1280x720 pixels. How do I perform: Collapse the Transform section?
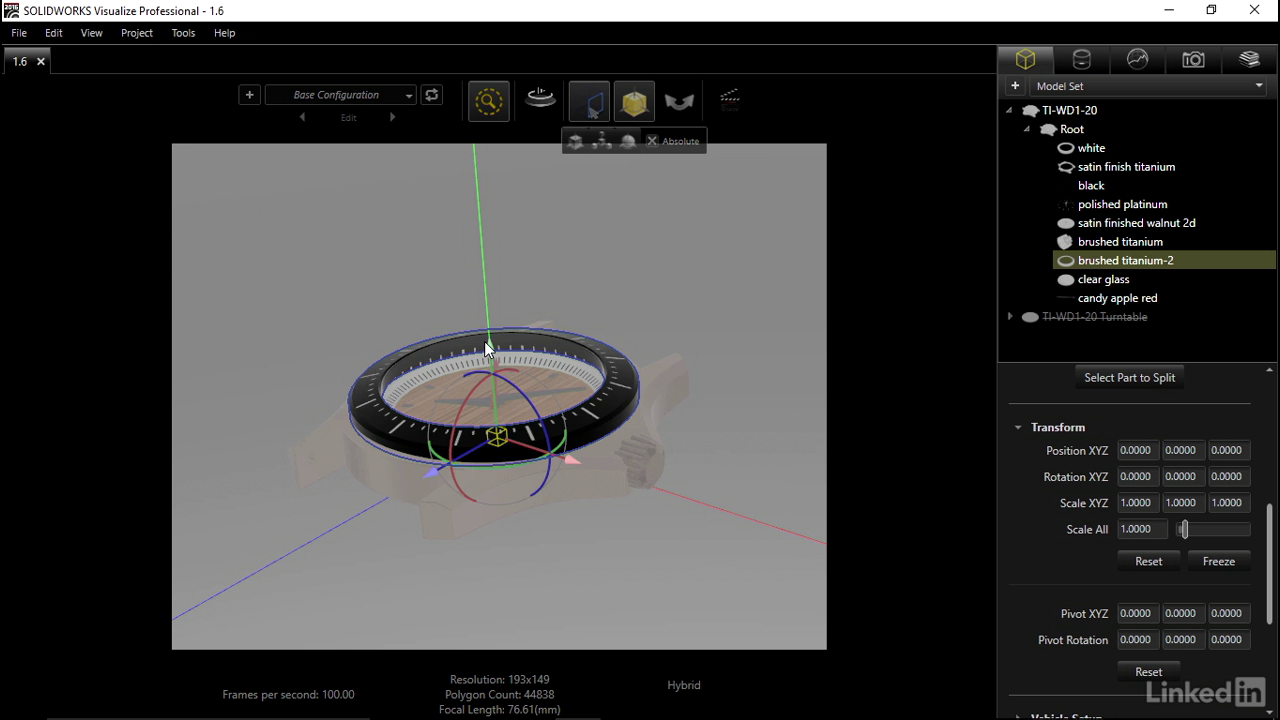tap(1018, 427)
